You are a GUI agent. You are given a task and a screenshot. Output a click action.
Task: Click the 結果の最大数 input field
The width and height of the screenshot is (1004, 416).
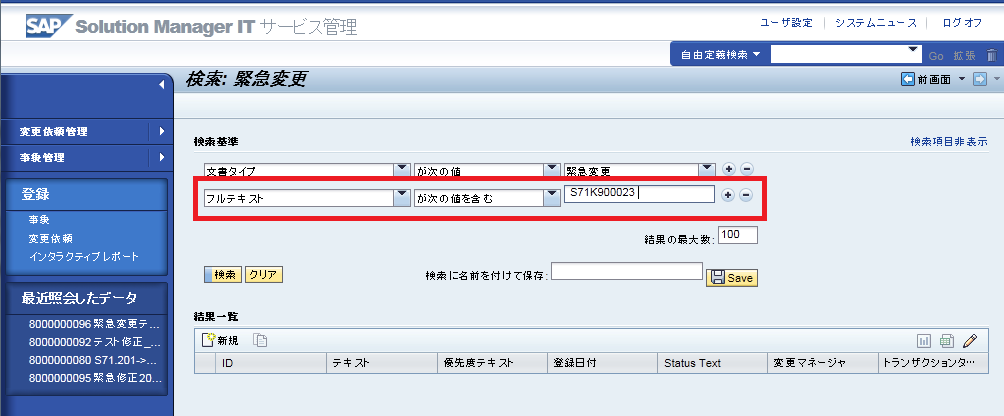[x=737, y=235]
